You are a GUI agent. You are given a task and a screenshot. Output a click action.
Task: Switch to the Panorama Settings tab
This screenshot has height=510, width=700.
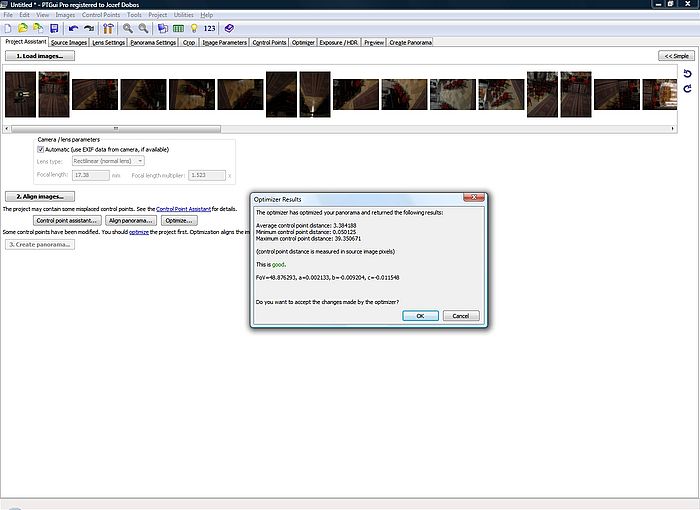[x=153, y=43]
